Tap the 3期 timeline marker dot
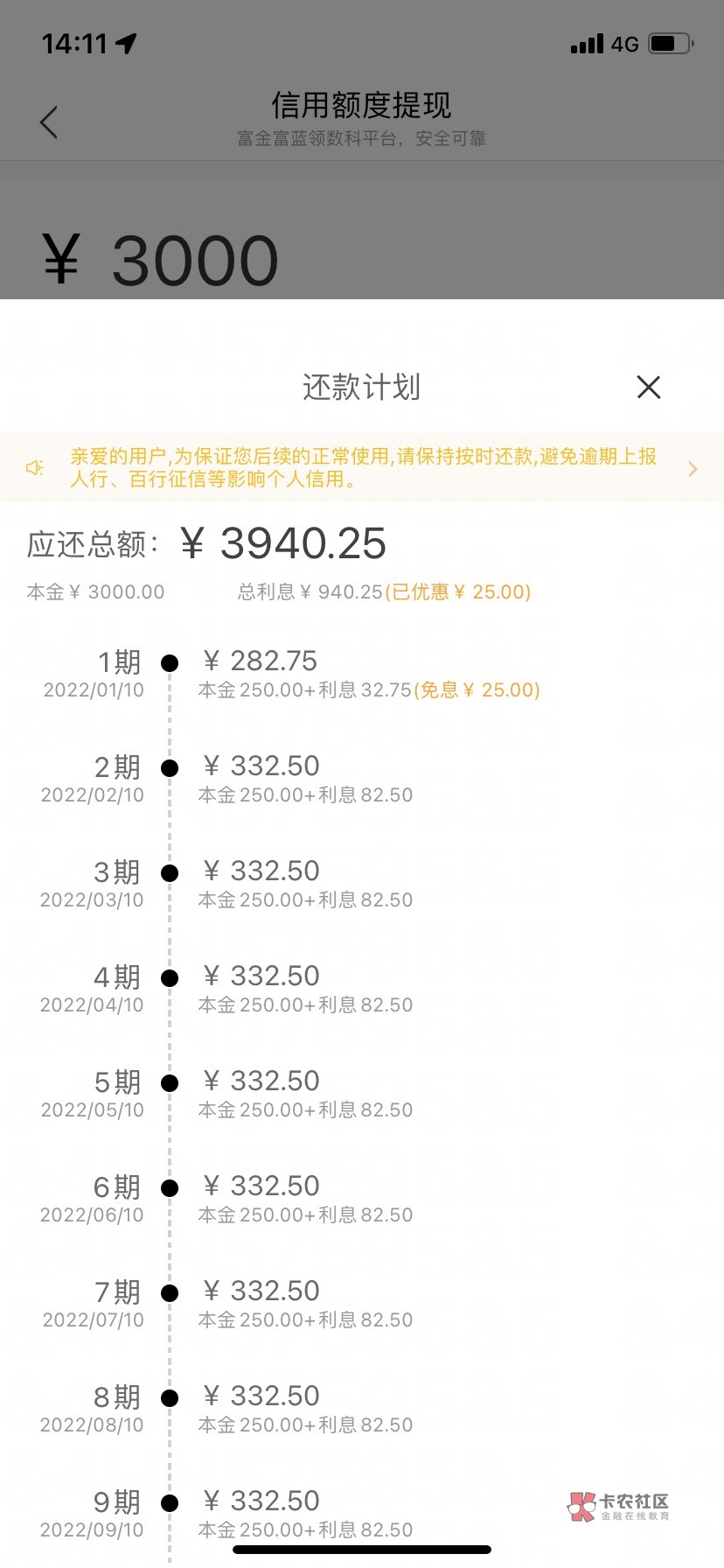This screenshot has width=724, height=1568. coord(170,873)
